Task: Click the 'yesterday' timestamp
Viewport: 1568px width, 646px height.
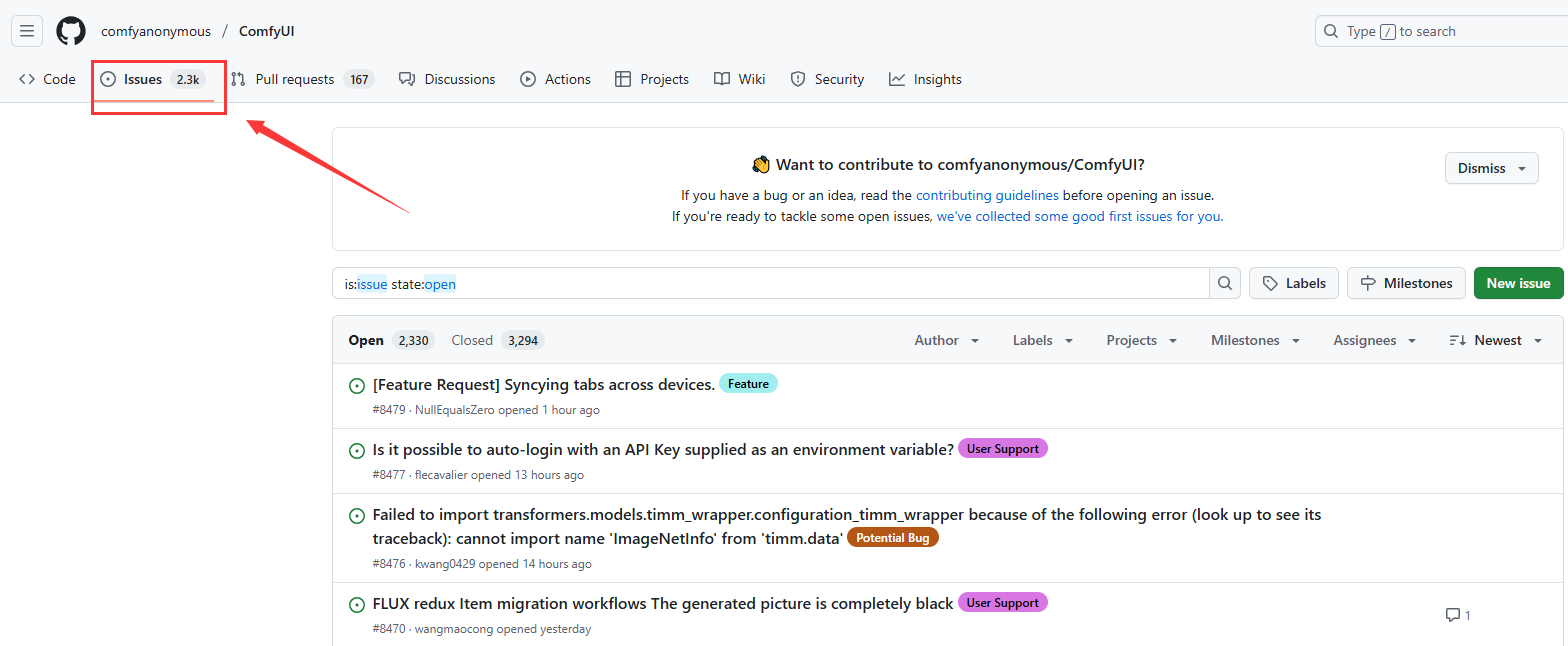Action: tap(565, 629)
